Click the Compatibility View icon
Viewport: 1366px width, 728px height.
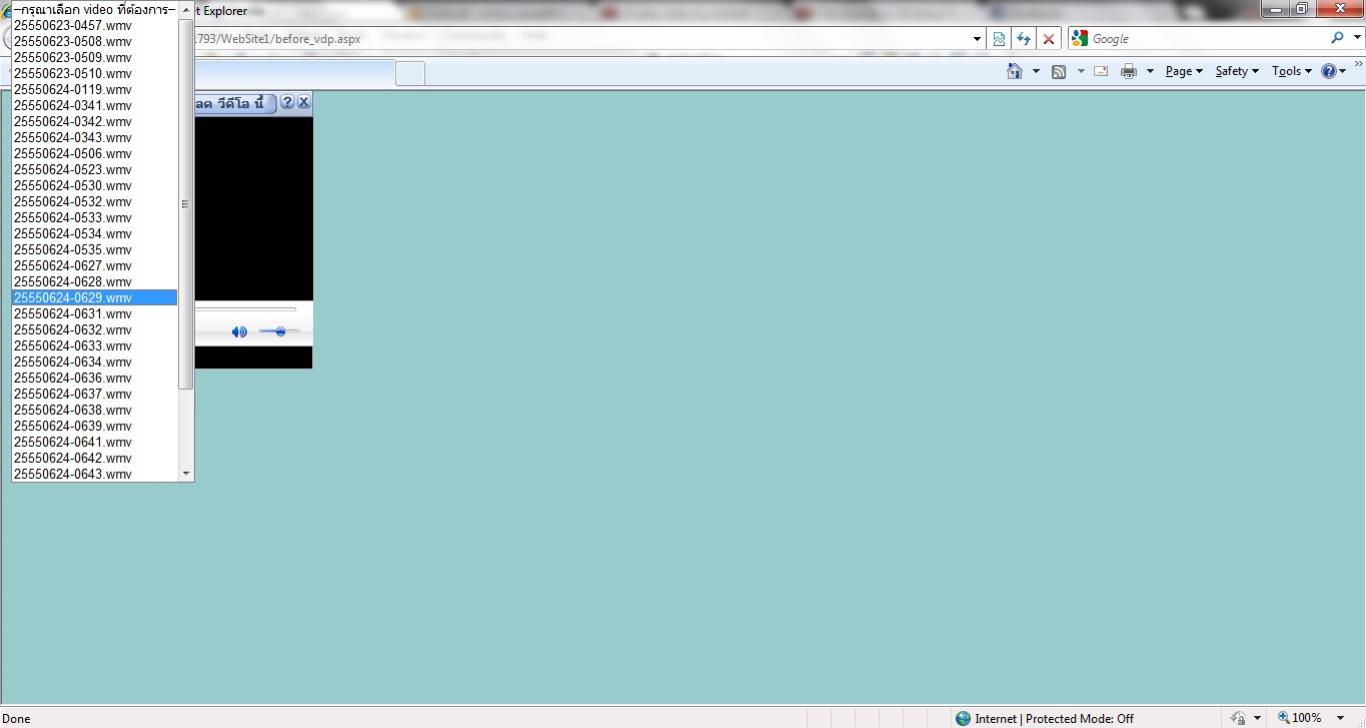[999, 39]
